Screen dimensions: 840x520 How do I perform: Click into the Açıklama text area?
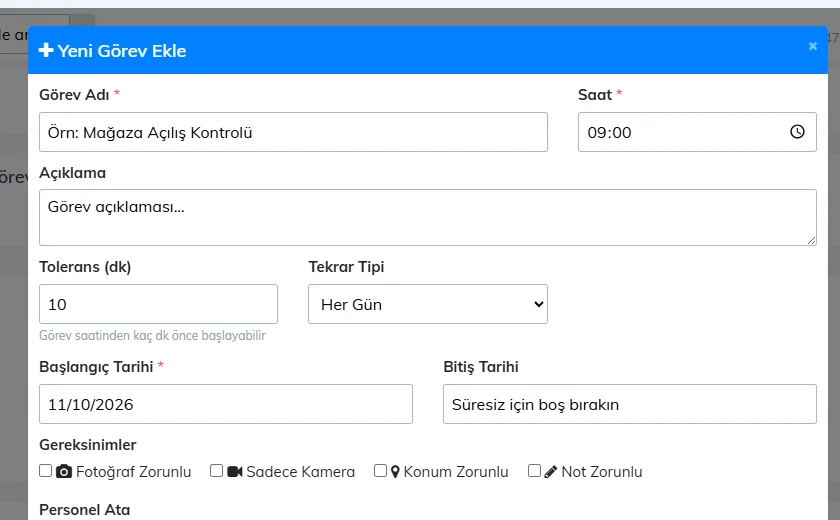coord(428,217)
